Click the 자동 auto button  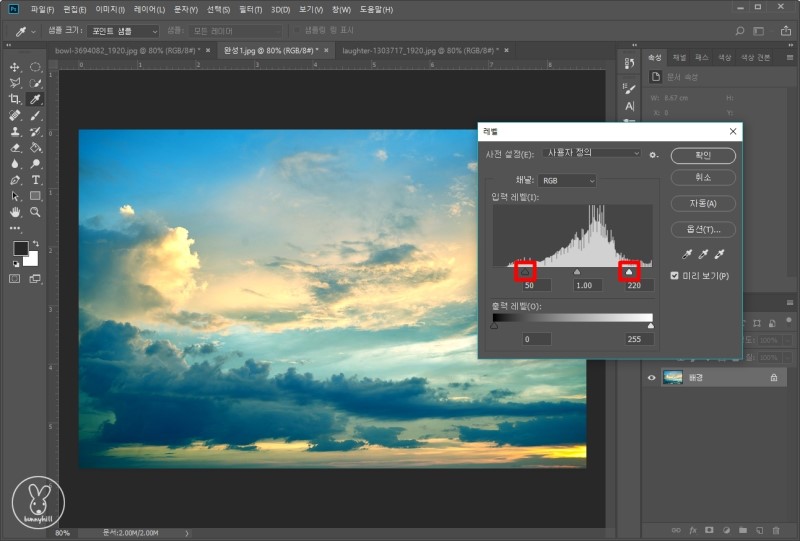pyautogui.click(x=703, y=203)
